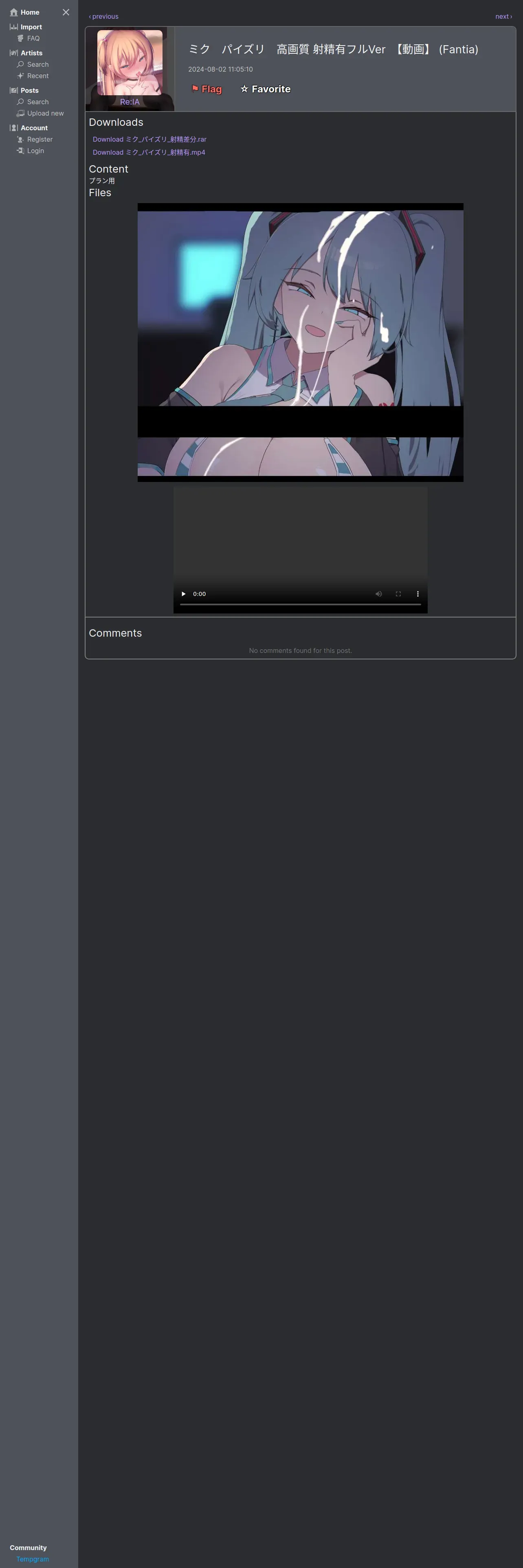This screenshot has height=1568, width=523.
Task: Click the artist avatar thumbnail
Action: pyautogui.click(x=130, y=63)
